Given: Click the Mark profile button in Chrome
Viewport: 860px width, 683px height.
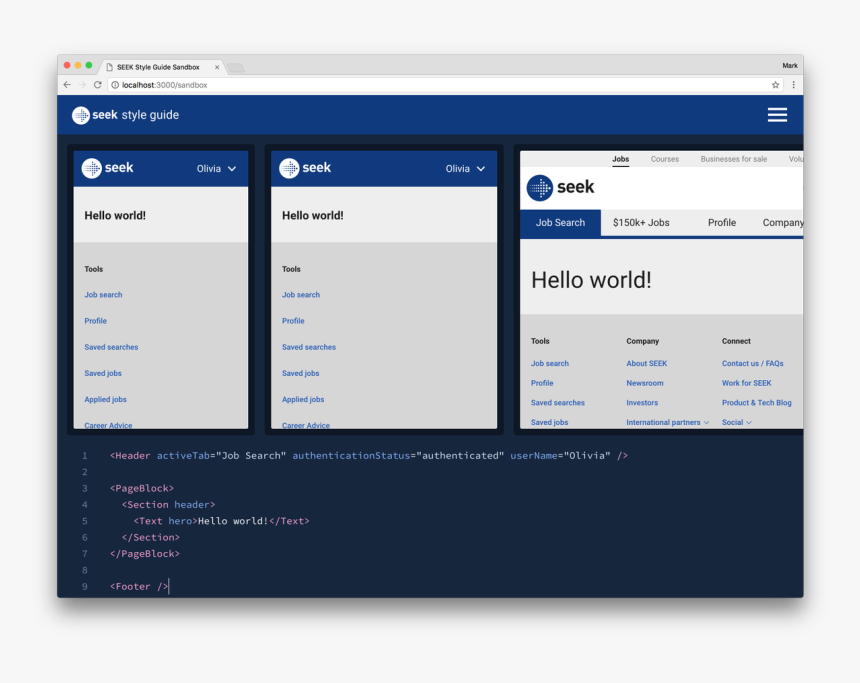Looking at the screenshot, I should click(789, 65).
